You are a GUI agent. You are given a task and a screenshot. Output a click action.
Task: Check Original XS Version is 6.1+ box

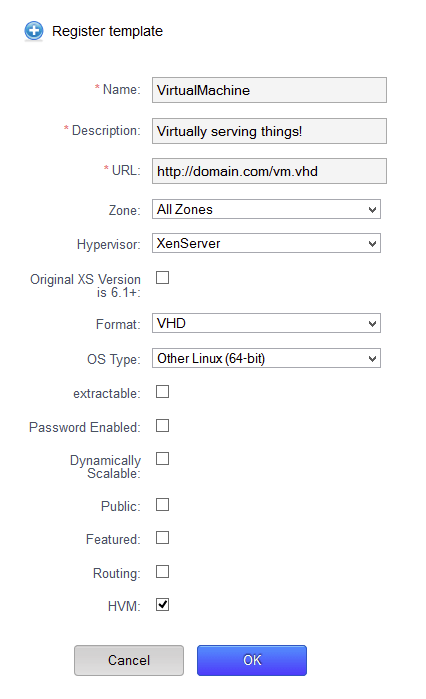click(162, 277)
